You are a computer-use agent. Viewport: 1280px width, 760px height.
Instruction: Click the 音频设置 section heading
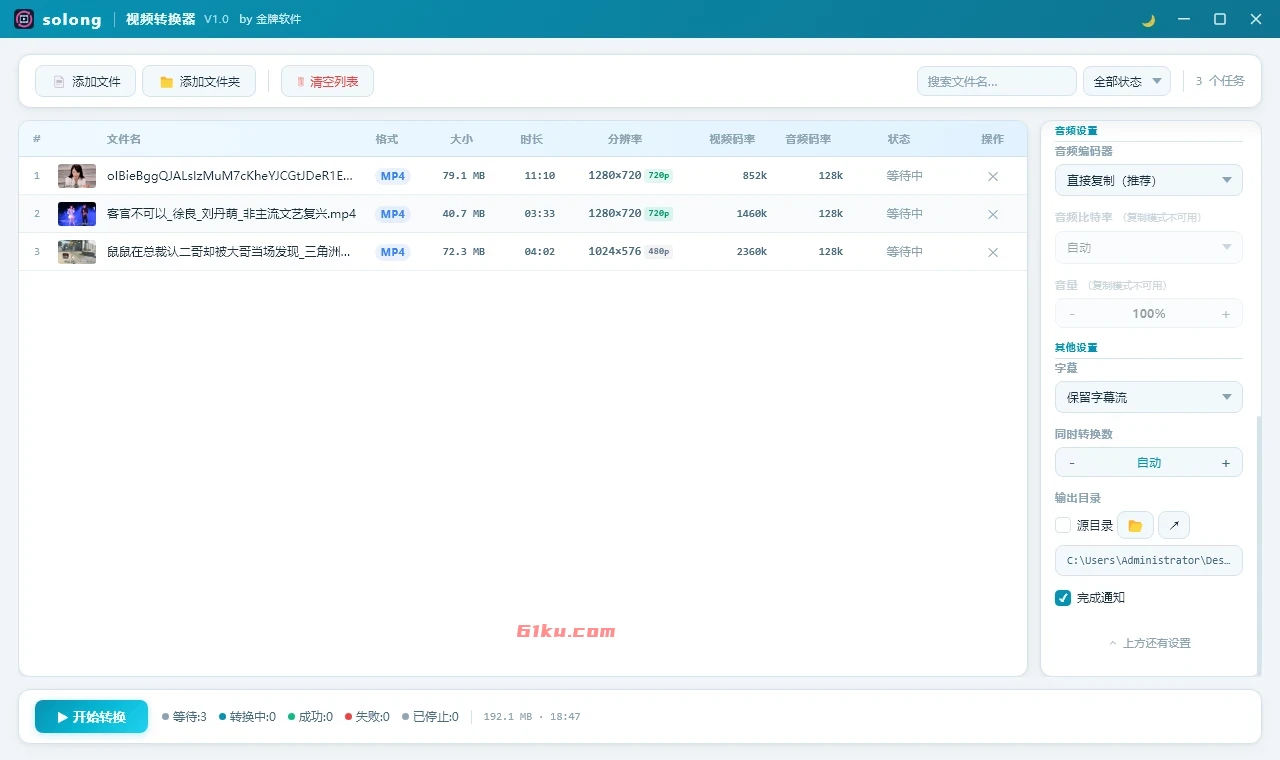pyautogui.click(x=1076, y=131)
